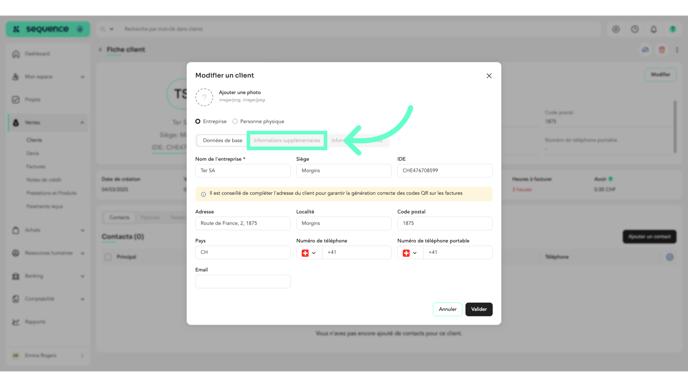Click the Localité input field
The image size is (688, 387).
[344, 223]
